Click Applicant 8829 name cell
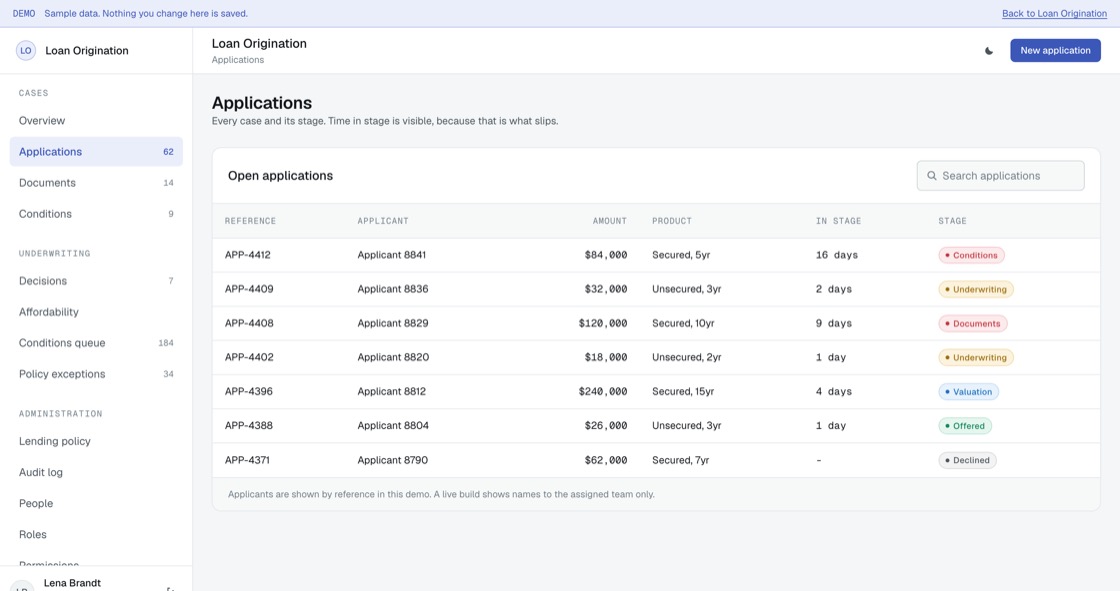 point(393,323)
